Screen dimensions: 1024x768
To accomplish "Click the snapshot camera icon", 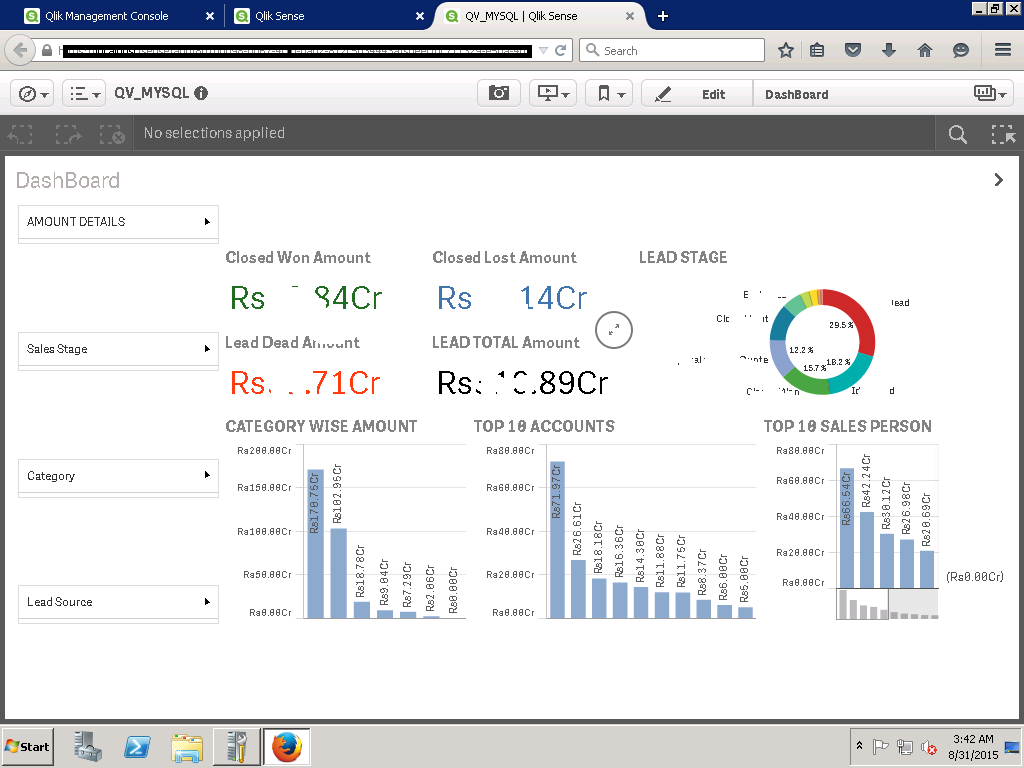I will tap(499, 94).
